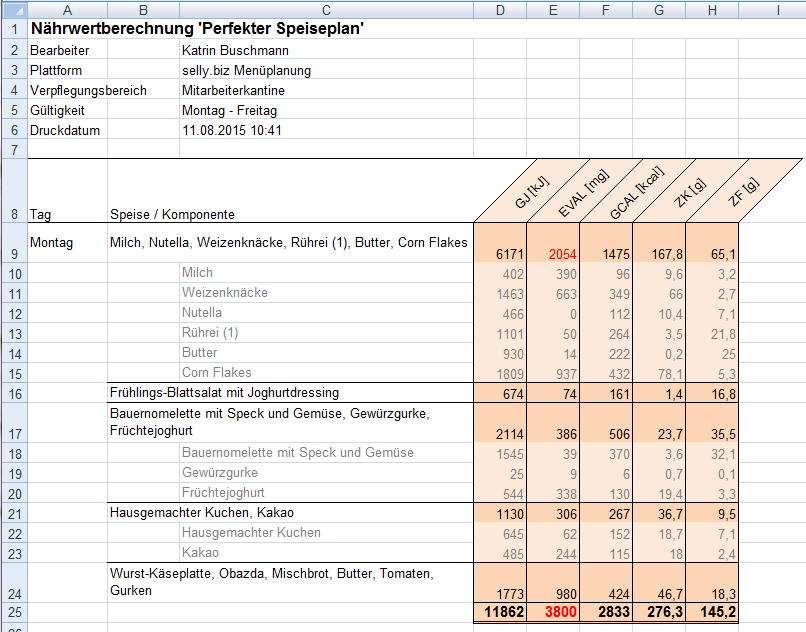
Task: Select column header I
Action: (776, 9)
